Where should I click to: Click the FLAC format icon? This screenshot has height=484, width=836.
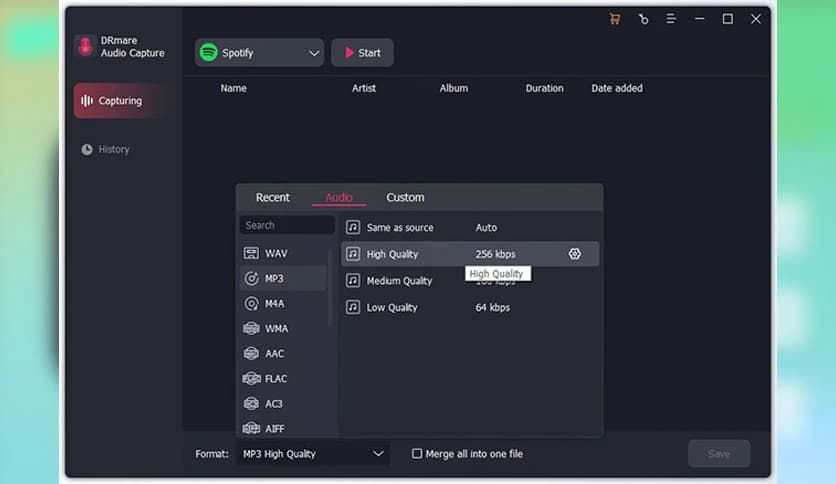point(251,378)
